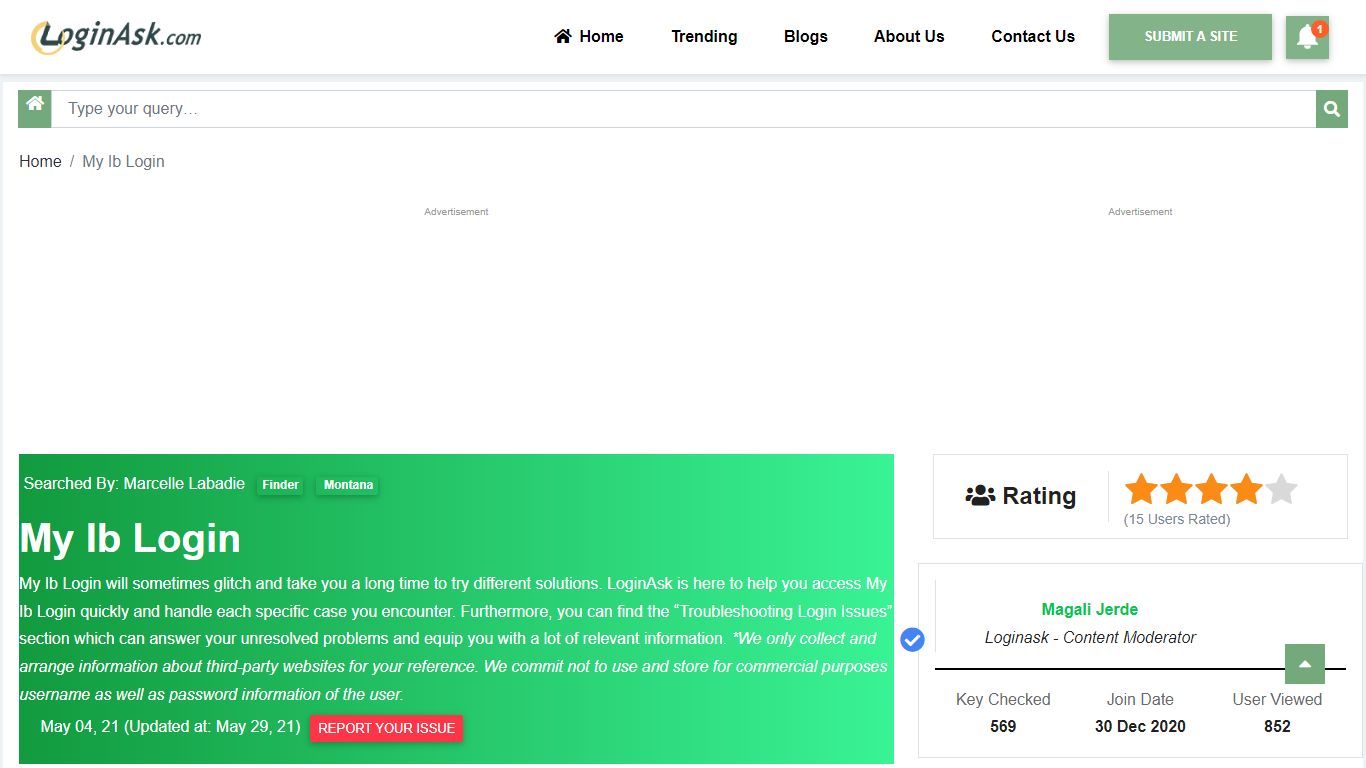Screen dimensions: 1366x768
Task: Navigate to About Us
Action: click(x=908, y=37)
